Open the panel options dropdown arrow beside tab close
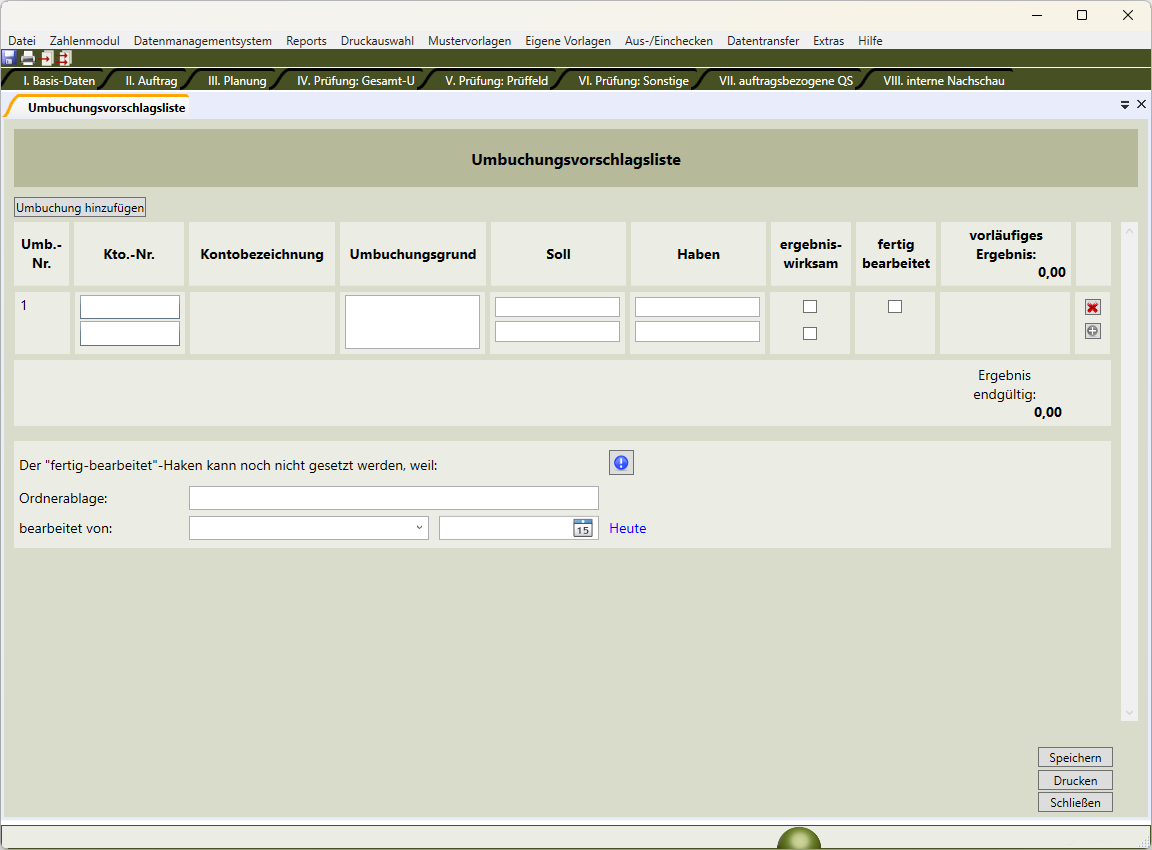Image resolution: width=1152 pixels, height=850 pixels. [1125, 104]
